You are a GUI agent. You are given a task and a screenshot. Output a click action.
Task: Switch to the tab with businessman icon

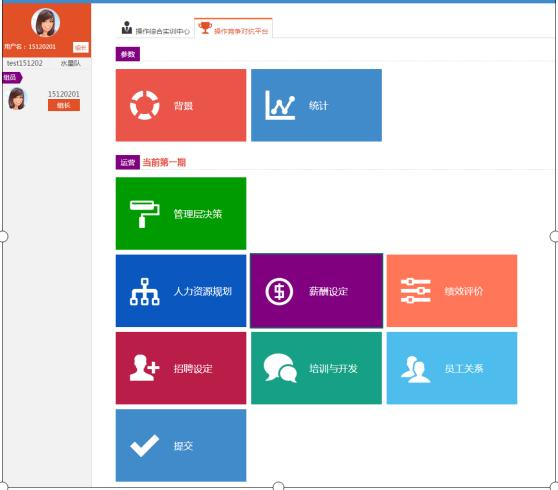coord(156,28)
